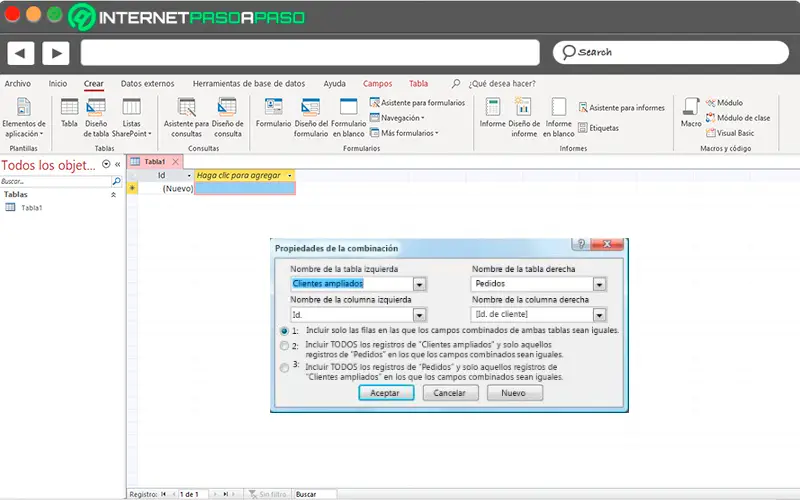Select join option 2 radio button
800x500 pixels.
[284, 345]
